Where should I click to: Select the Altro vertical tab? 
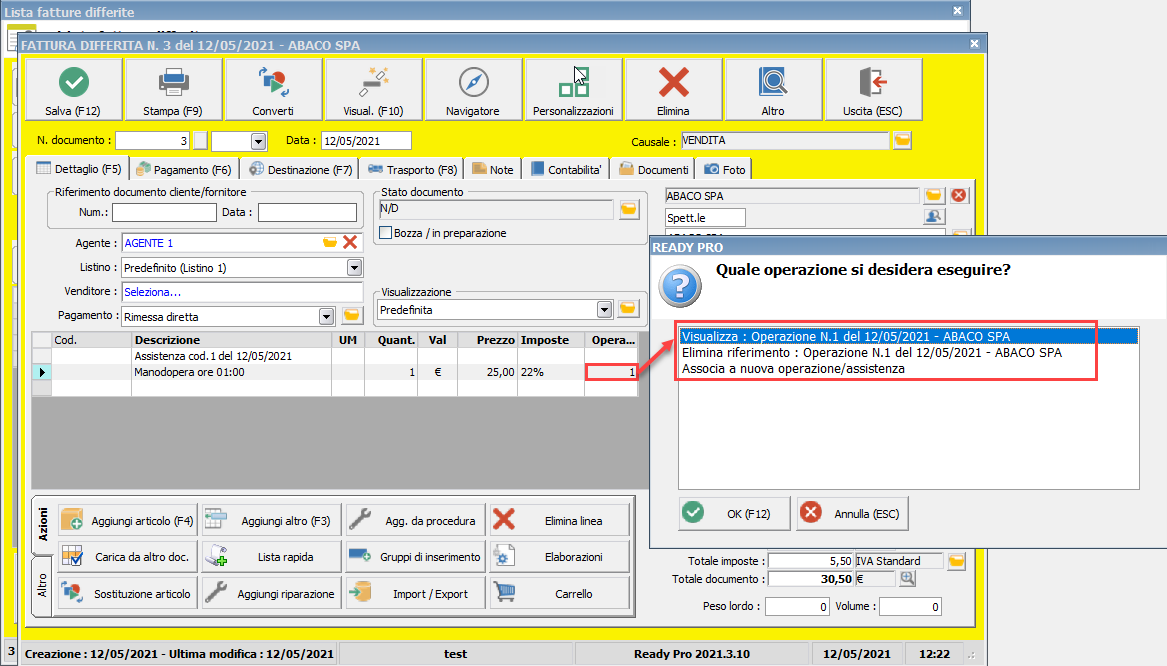coord(42,586)
